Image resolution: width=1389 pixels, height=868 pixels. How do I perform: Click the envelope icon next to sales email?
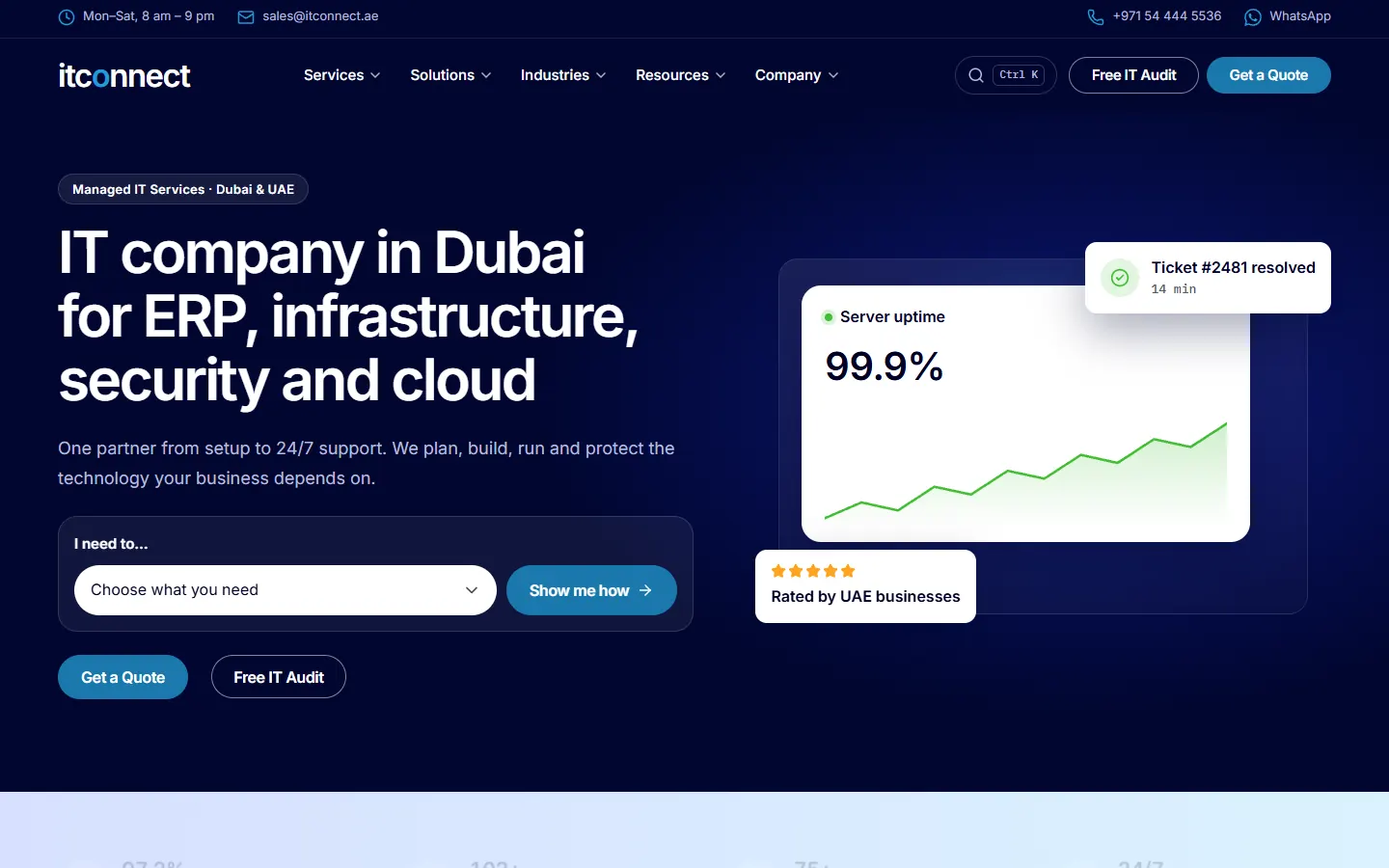point(246,17)
